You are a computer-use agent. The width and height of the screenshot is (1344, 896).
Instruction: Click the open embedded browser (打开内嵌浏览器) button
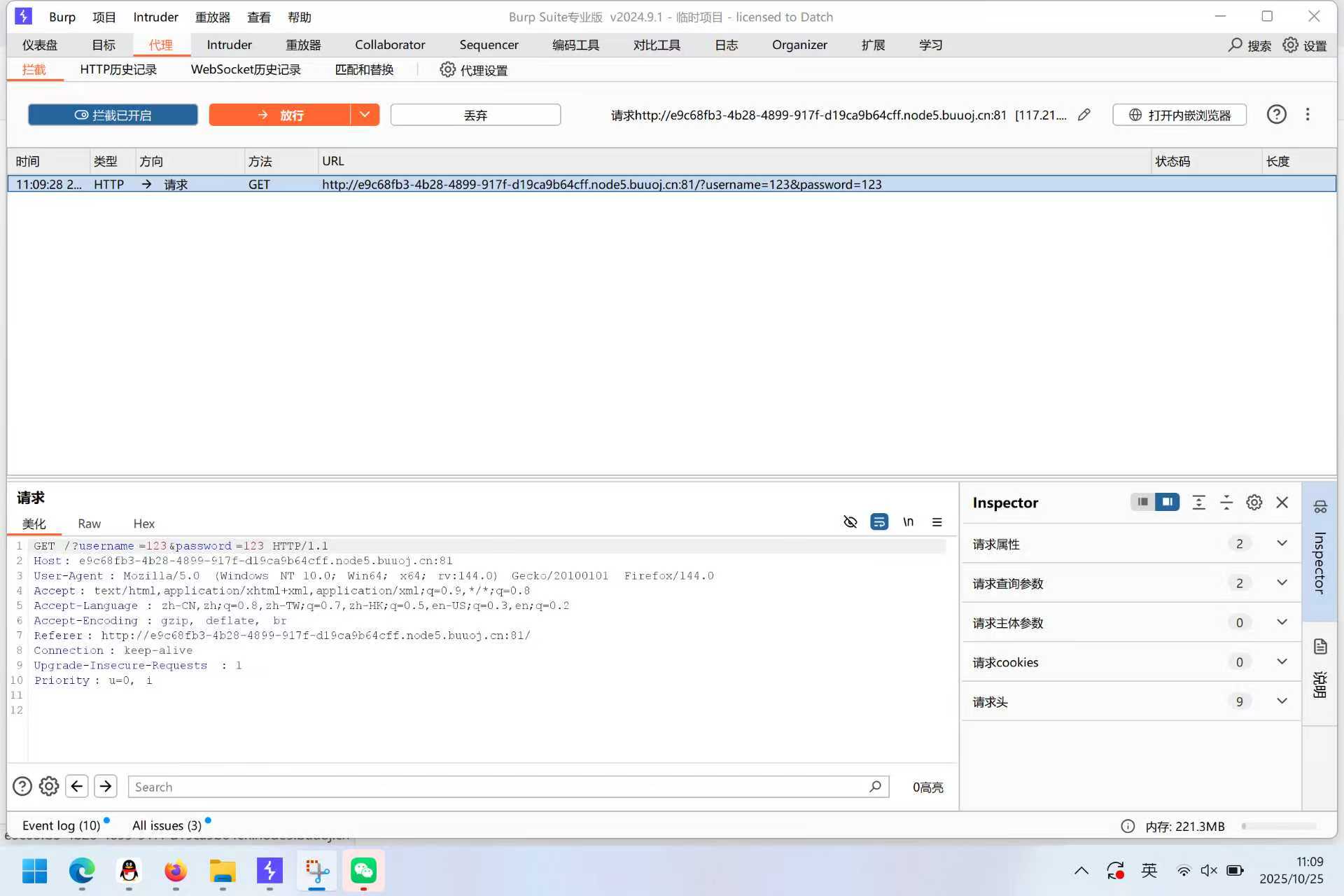click(1179, 115)
